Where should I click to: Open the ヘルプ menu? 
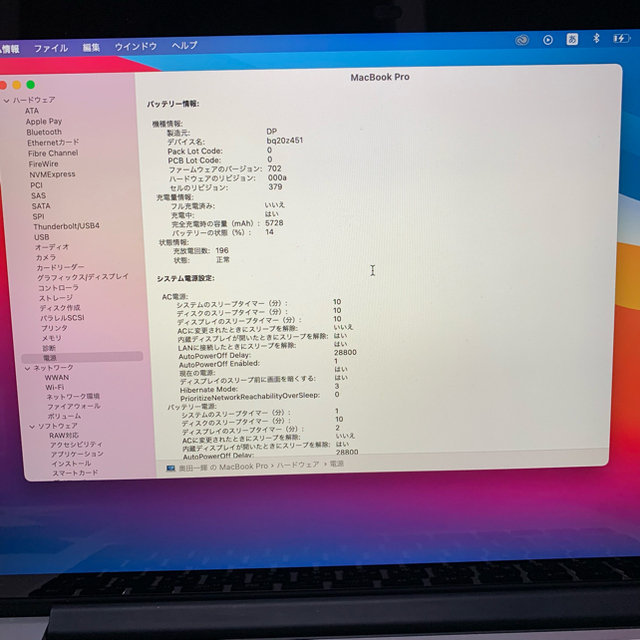[184, 45]
